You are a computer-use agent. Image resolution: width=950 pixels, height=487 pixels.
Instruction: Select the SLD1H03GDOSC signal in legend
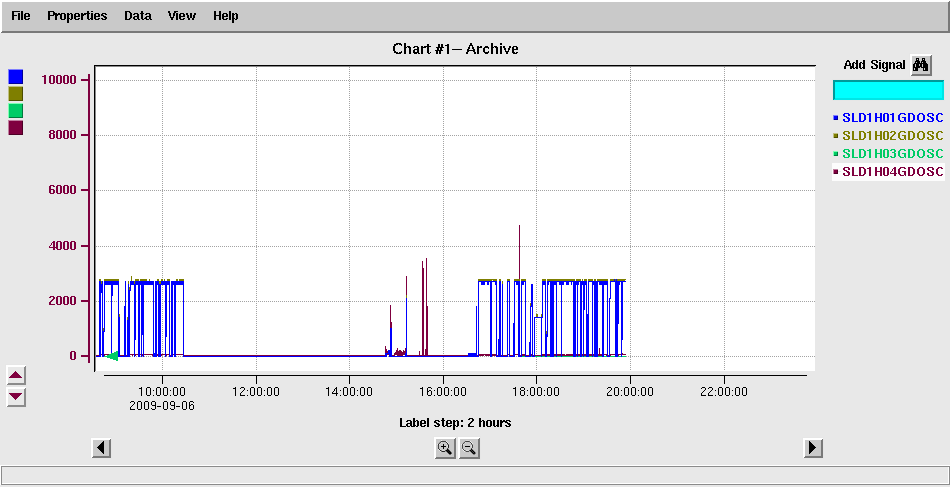tap(888, 154)
